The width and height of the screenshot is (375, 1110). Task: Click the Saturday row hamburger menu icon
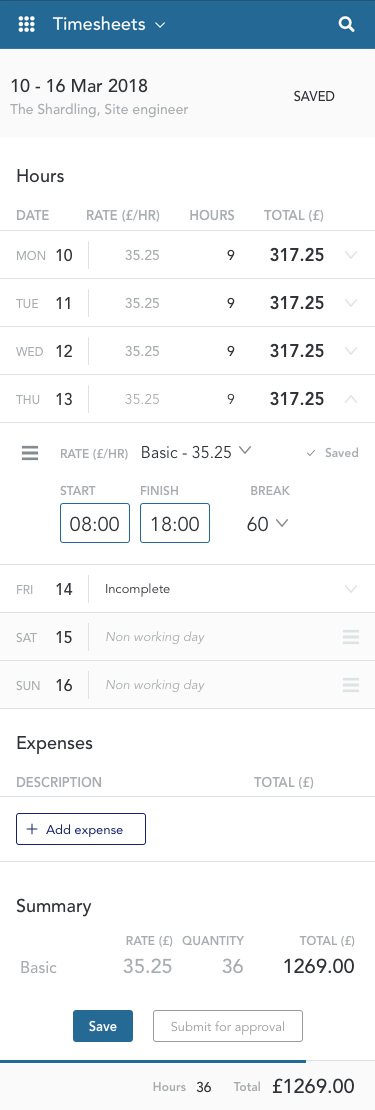(351, 636)
